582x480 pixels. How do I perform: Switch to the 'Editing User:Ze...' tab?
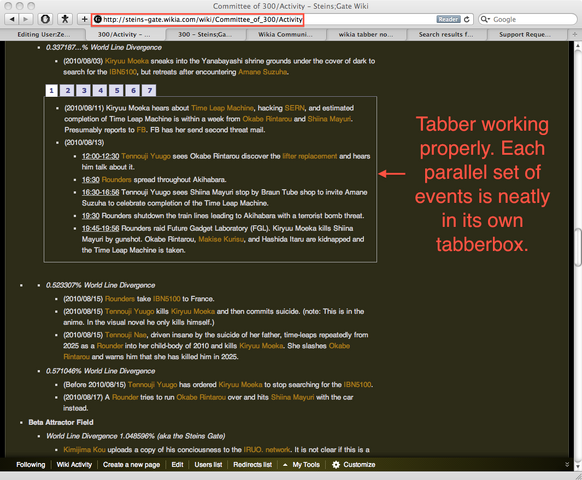43,35
